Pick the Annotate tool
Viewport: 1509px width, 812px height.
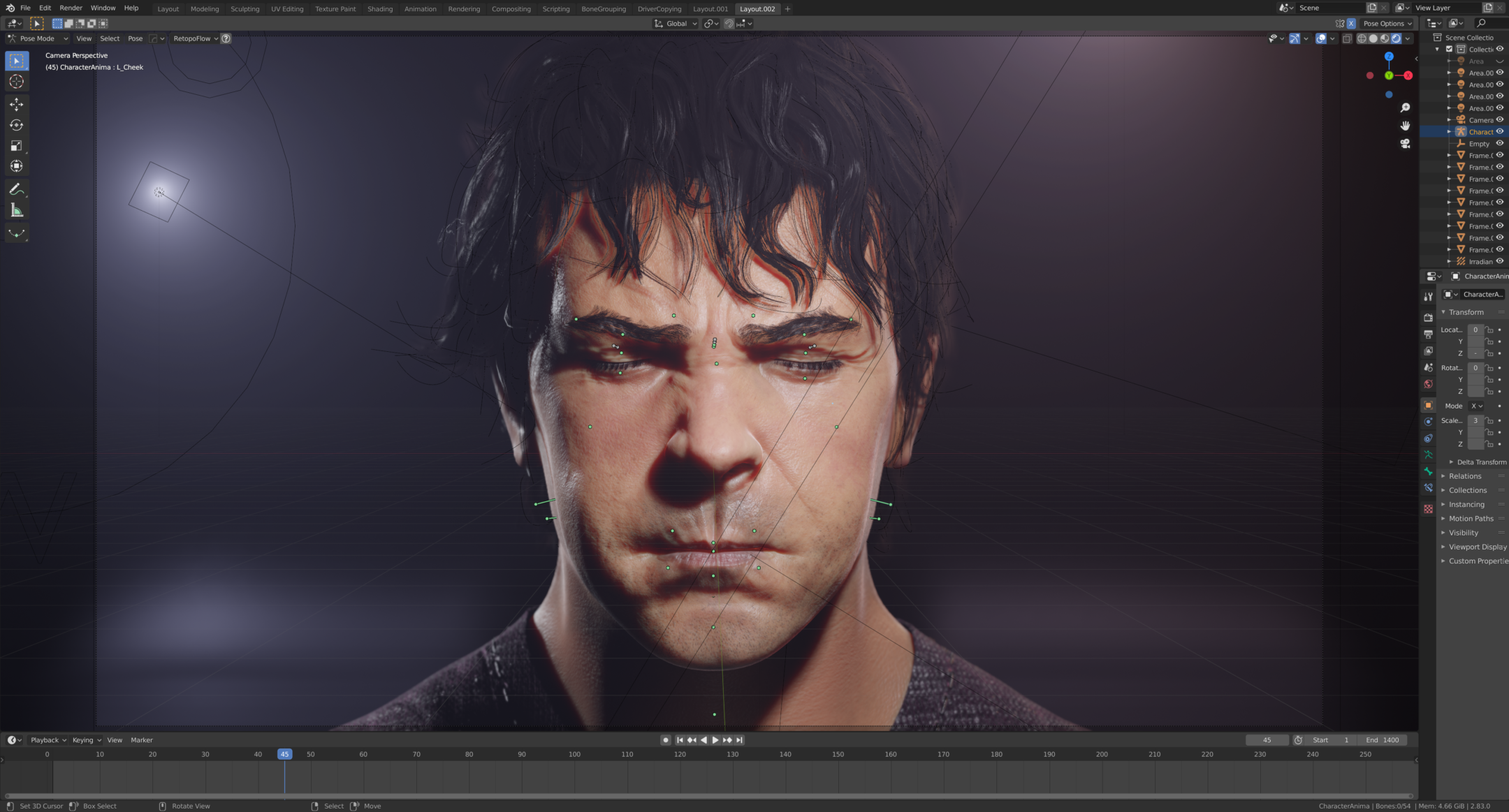[16, 189]
